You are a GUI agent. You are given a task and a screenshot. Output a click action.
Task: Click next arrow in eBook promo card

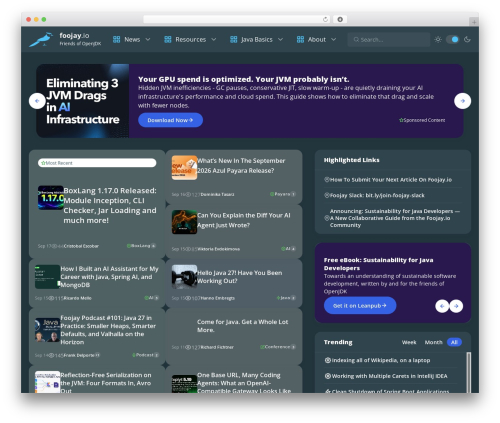[x=456, y=306]
